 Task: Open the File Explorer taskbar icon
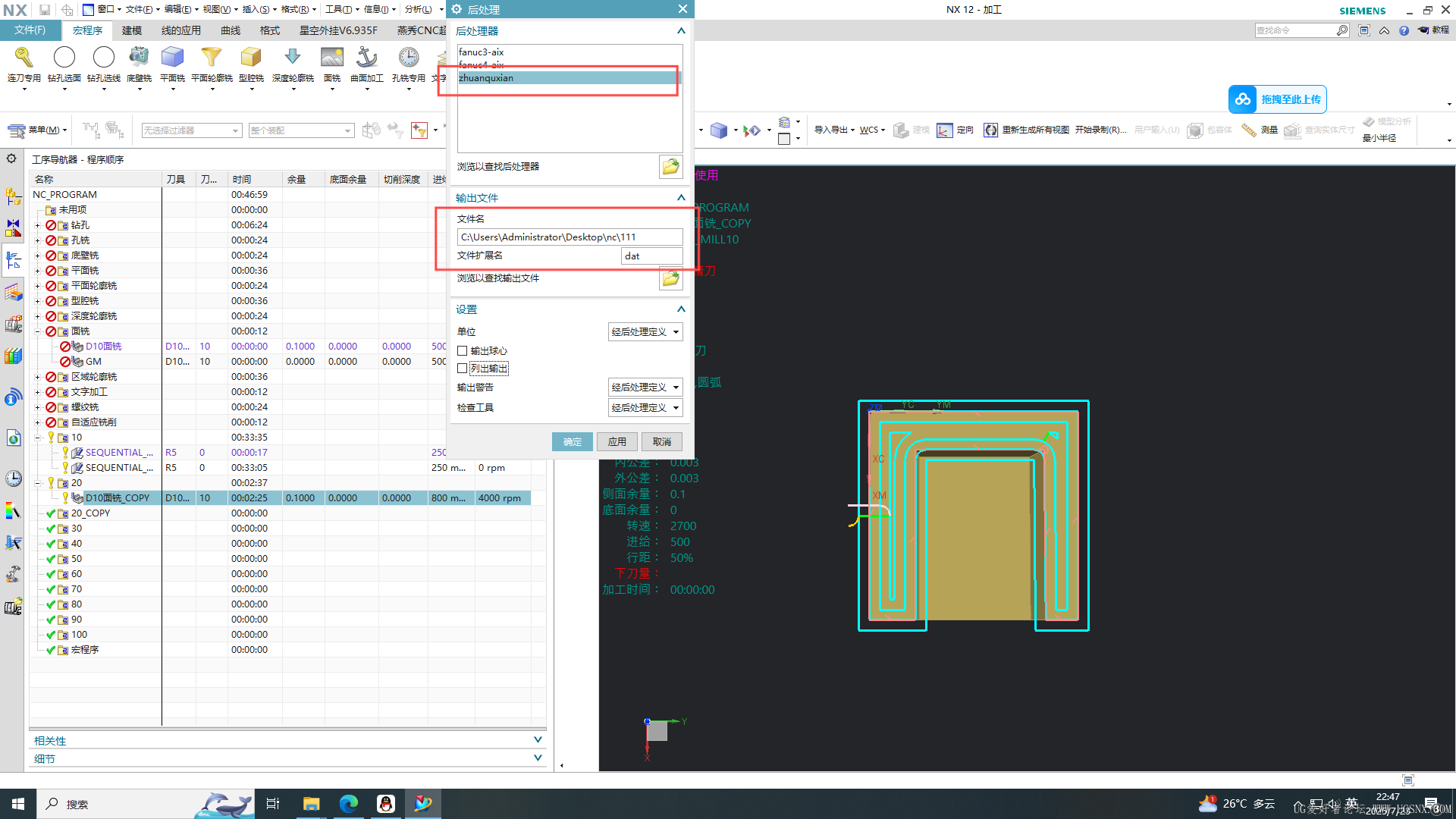[311, 804]
